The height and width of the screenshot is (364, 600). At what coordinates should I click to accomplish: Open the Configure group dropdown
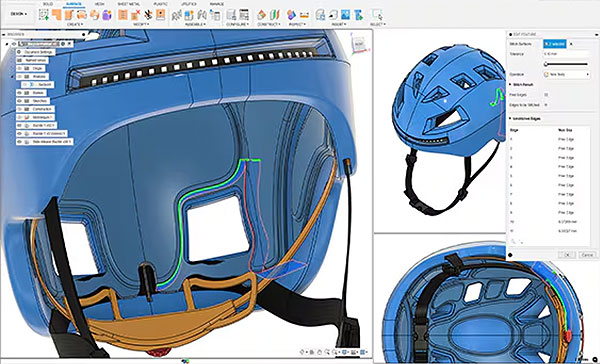tap(237, 24)
